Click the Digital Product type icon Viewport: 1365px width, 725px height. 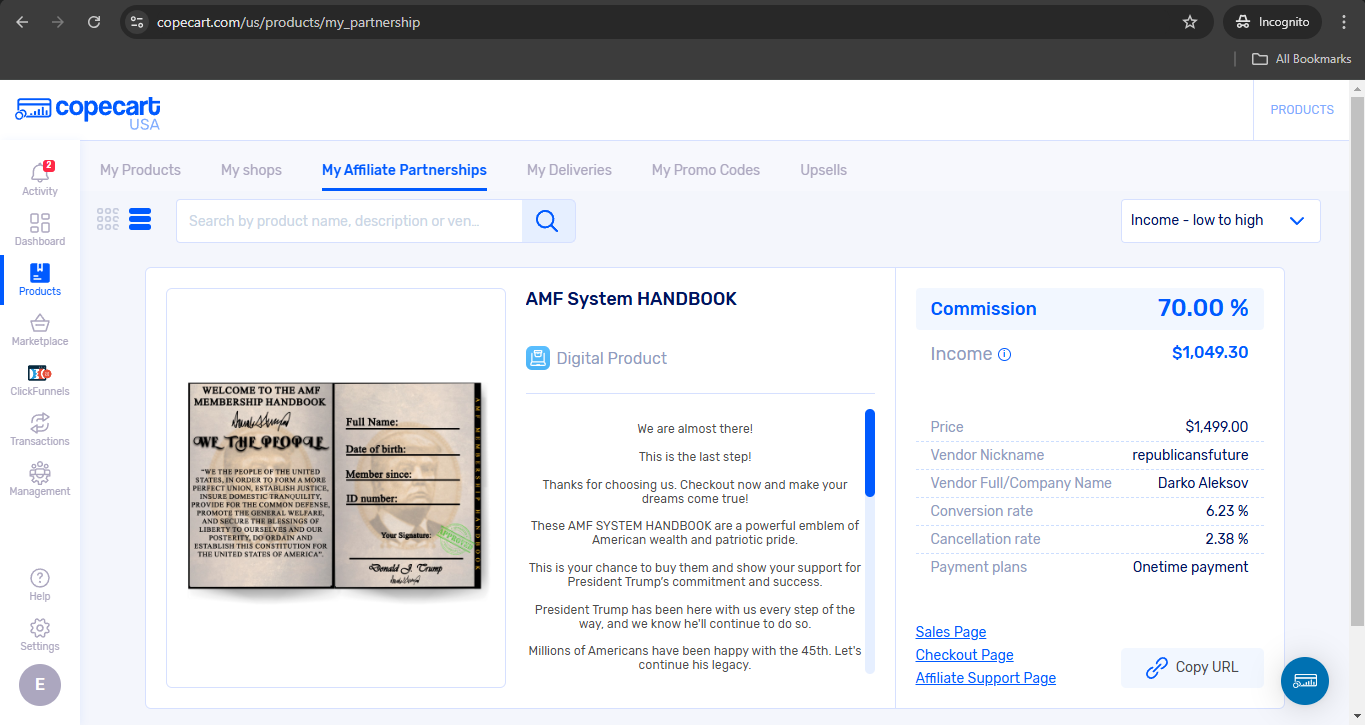coord(538,358)
